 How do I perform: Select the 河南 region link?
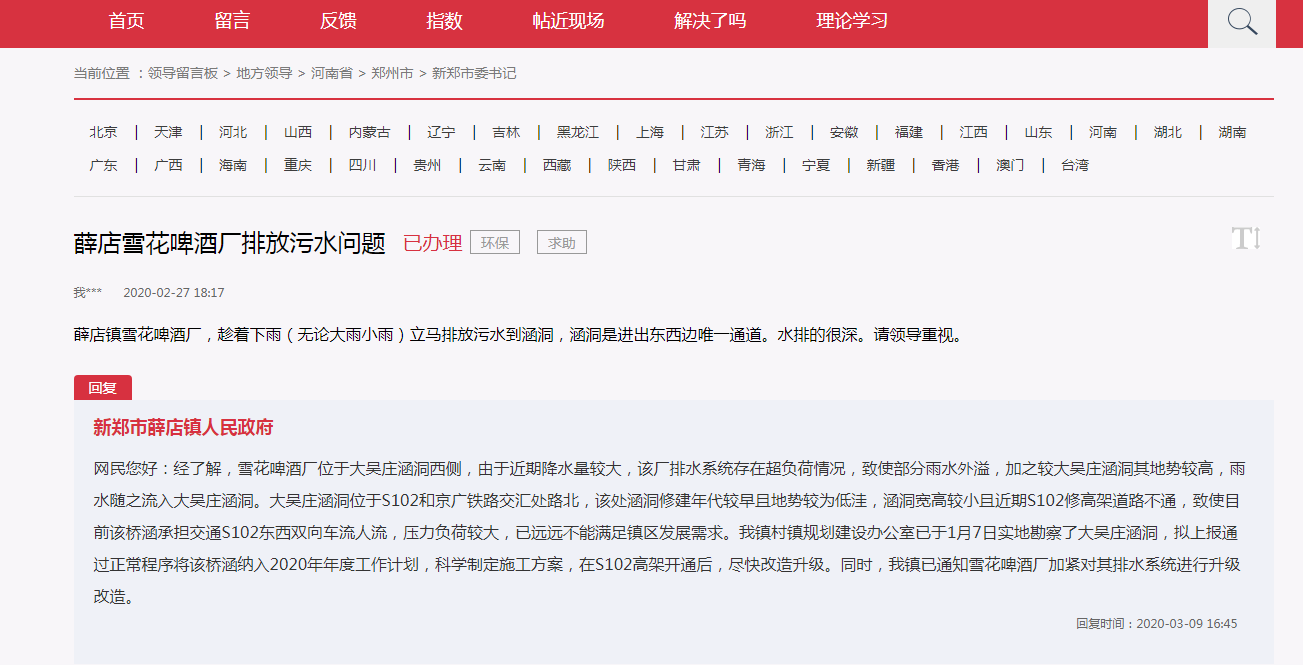1103,132
